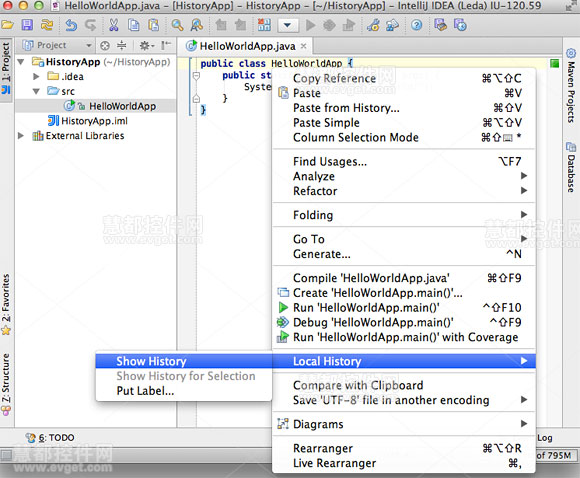The width and height of the screenshot is (580, 478).
Task: Open the run configuration dropdown
Action: [x=287, y=26]
